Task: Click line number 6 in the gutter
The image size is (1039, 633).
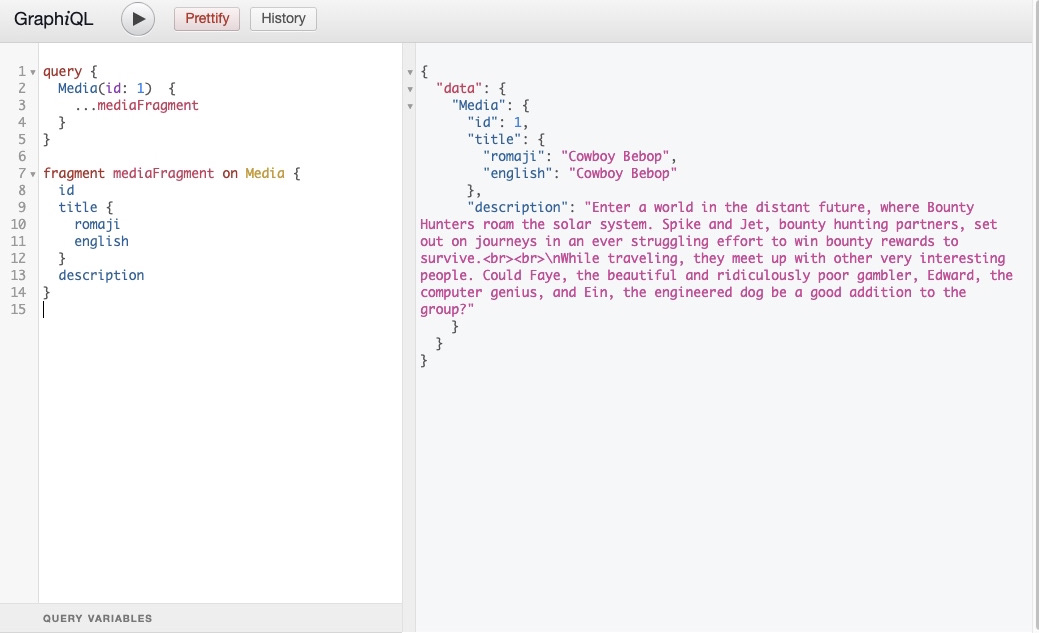Action: click(22, 156)
